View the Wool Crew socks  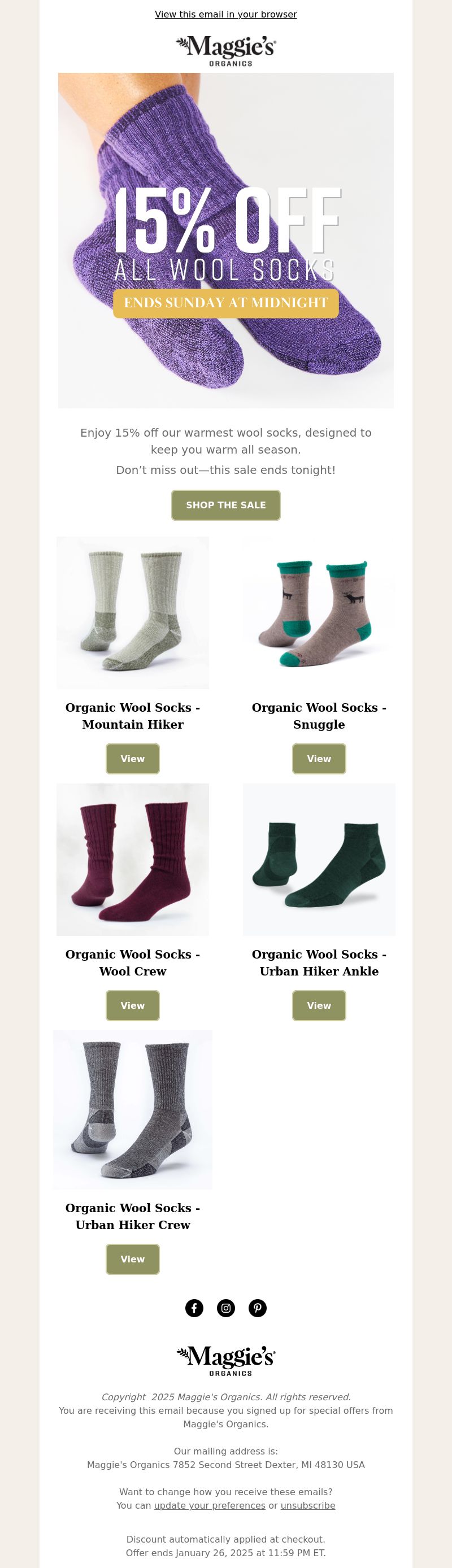tap(133, 1005)
